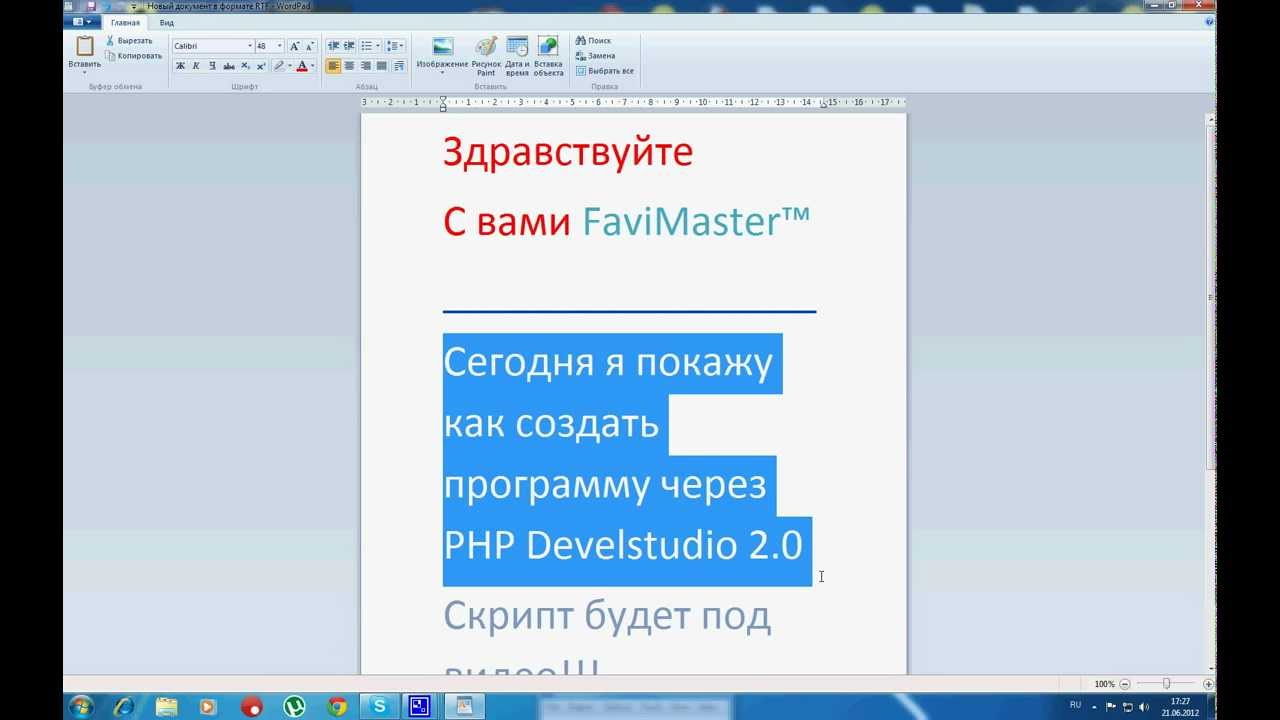This screenshot has width=1280, height=720.
Task: Click WordPad taskbar button
Action: pos(464,706)
